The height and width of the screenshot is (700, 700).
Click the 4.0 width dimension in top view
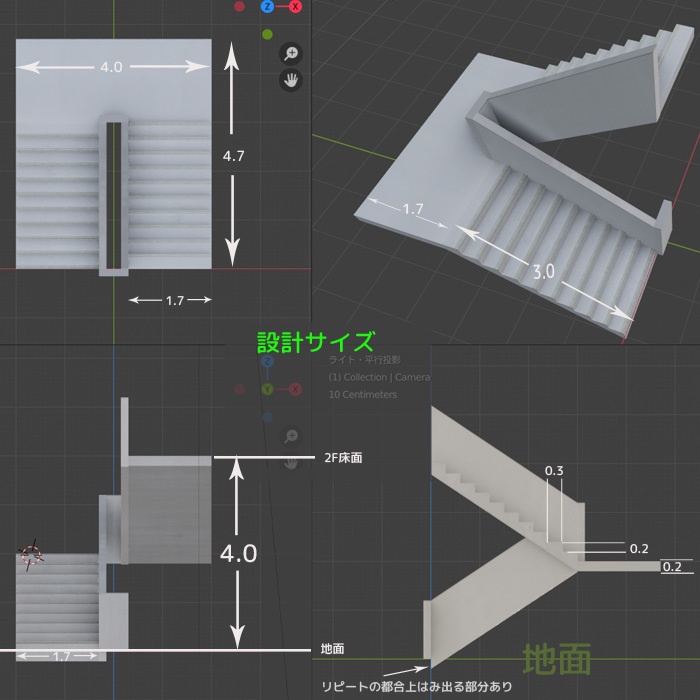click(111, 67)
